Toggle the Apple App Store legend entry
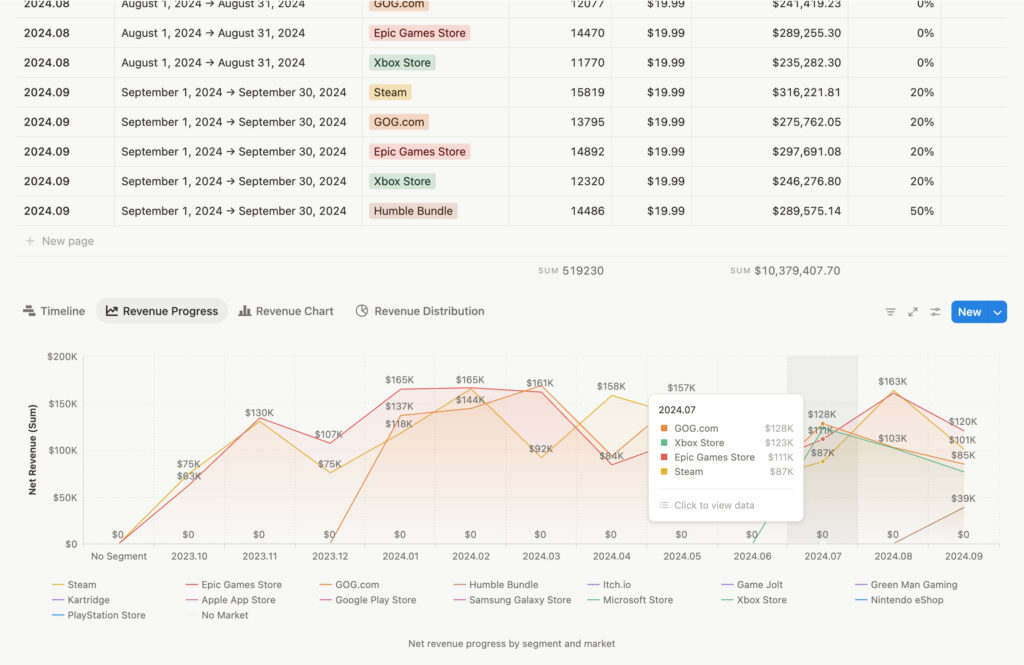Screen dimensions: 1024x665 coord(231,600)
